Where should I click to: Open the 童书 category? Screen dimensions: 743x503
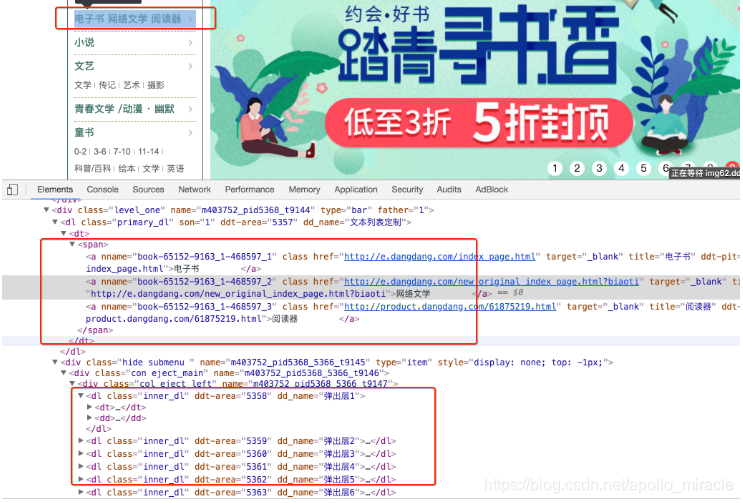tap(84, 133)
